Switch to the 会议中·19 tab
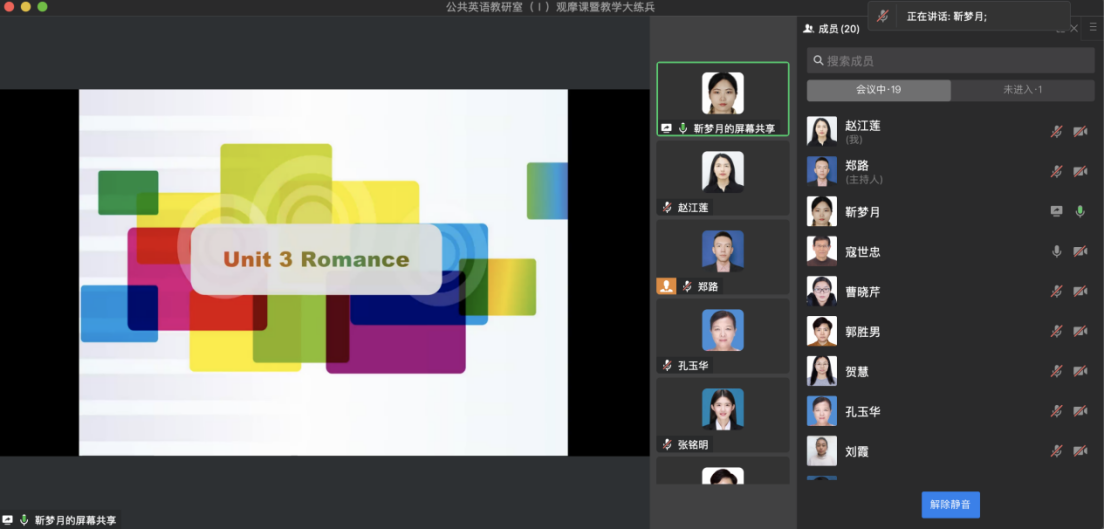Viewport: 1104px width, 530px height. click(878, 90)
